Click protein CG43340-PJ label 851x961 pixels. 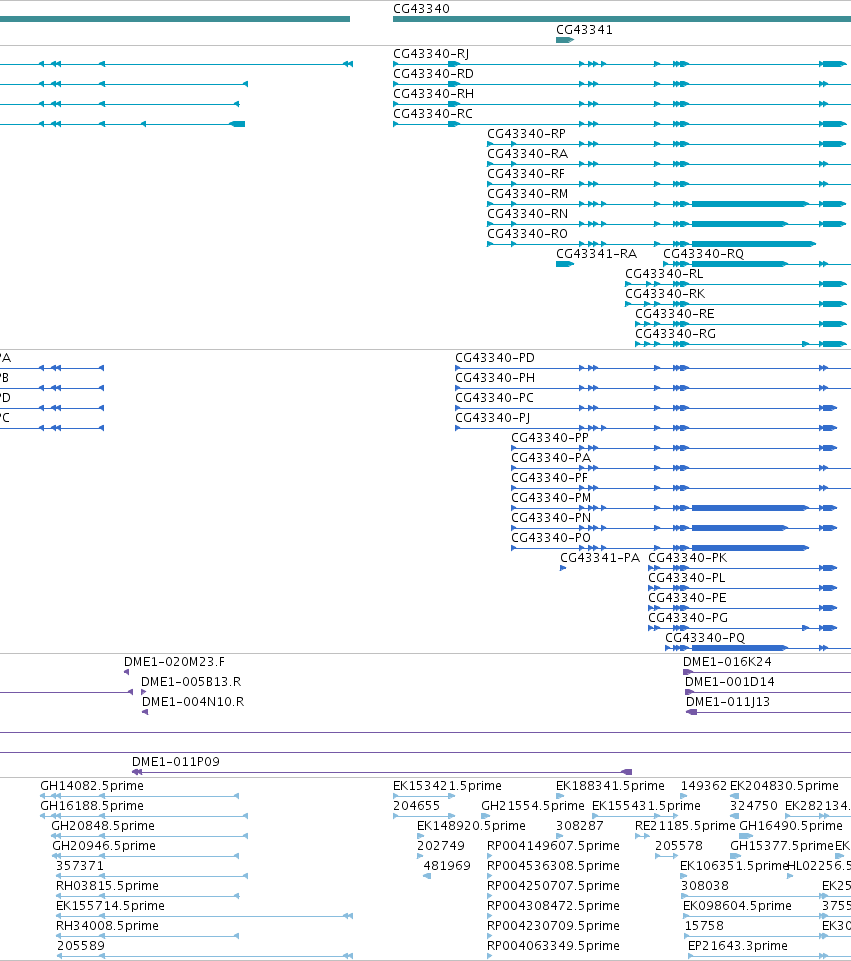[x=492, y=418]
